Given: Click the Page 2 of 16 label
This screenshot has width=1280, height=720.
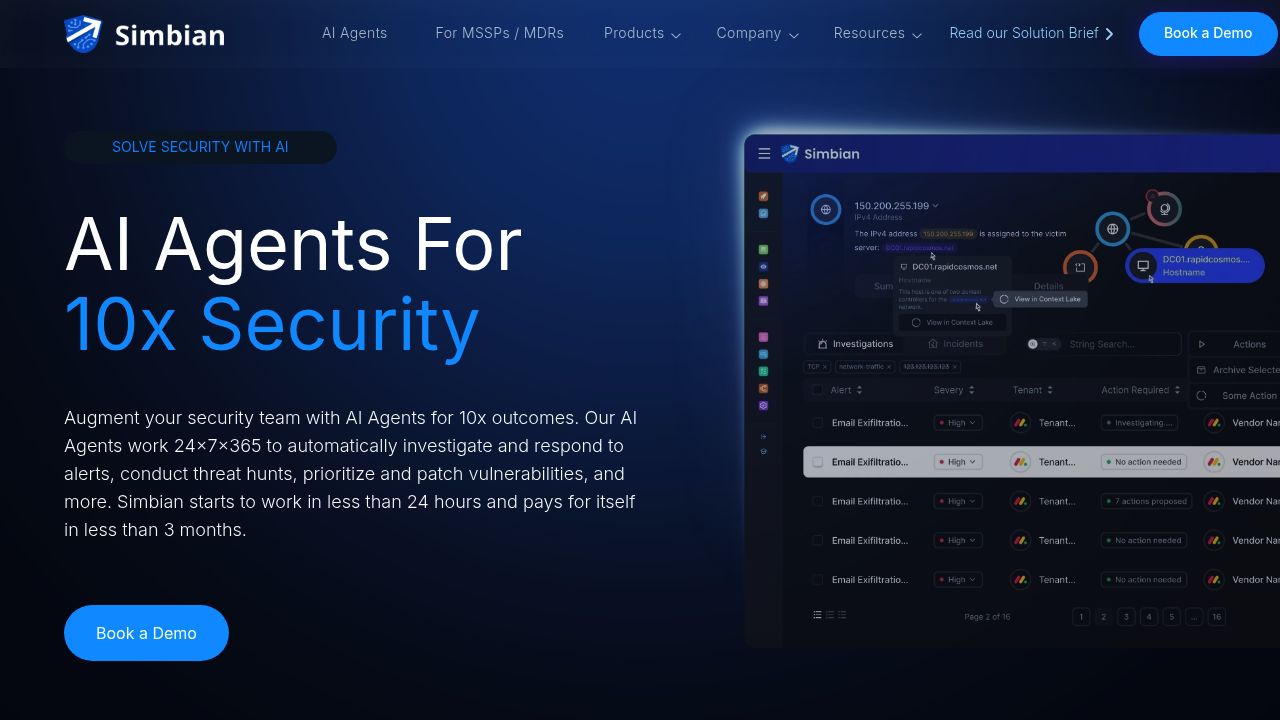Looking at the screenshot, I should pyautogui.click(x=987, y=617).
